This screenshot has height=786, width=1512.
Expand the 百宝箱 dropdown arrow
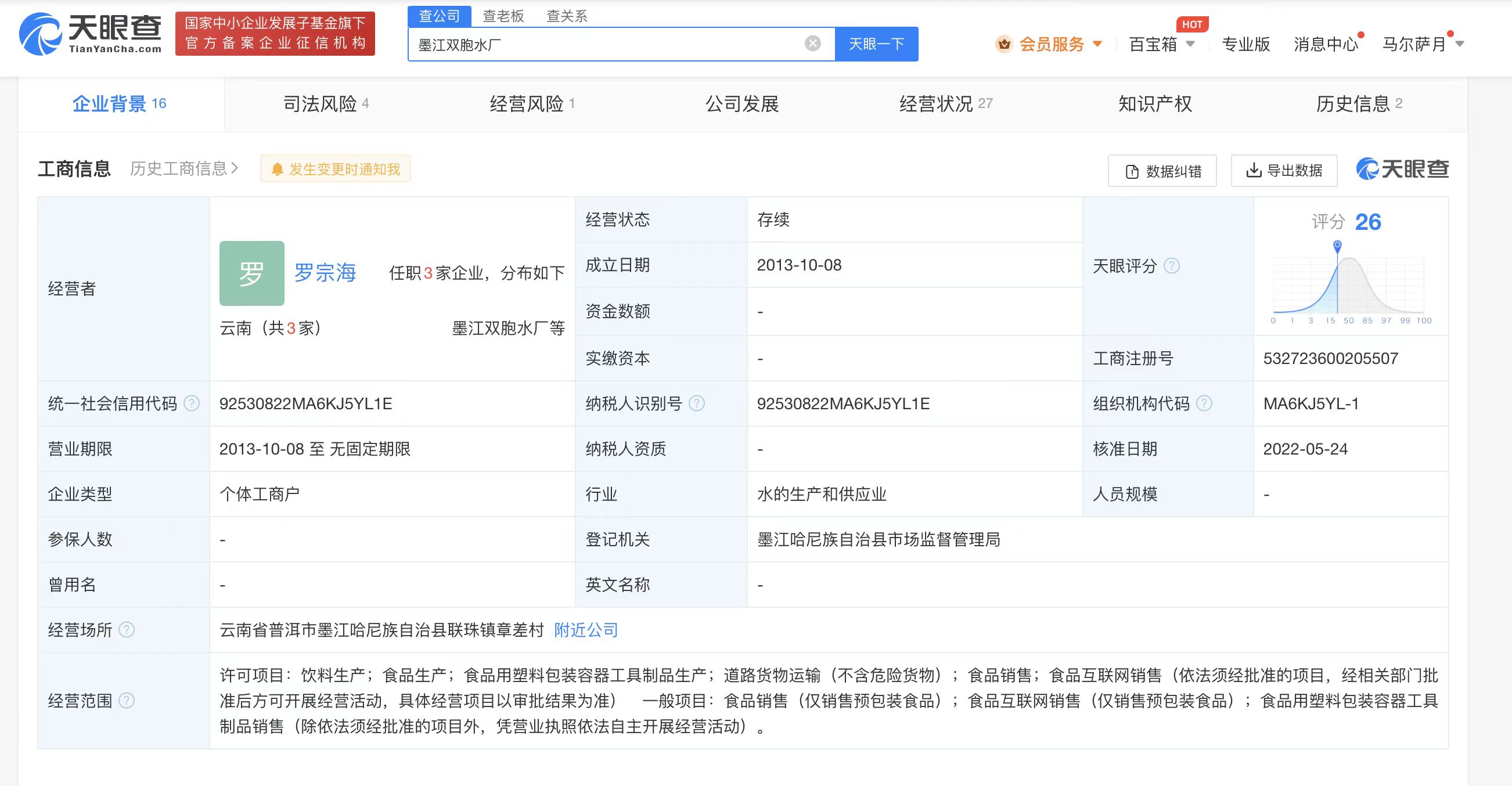(x=1190, y=44)
